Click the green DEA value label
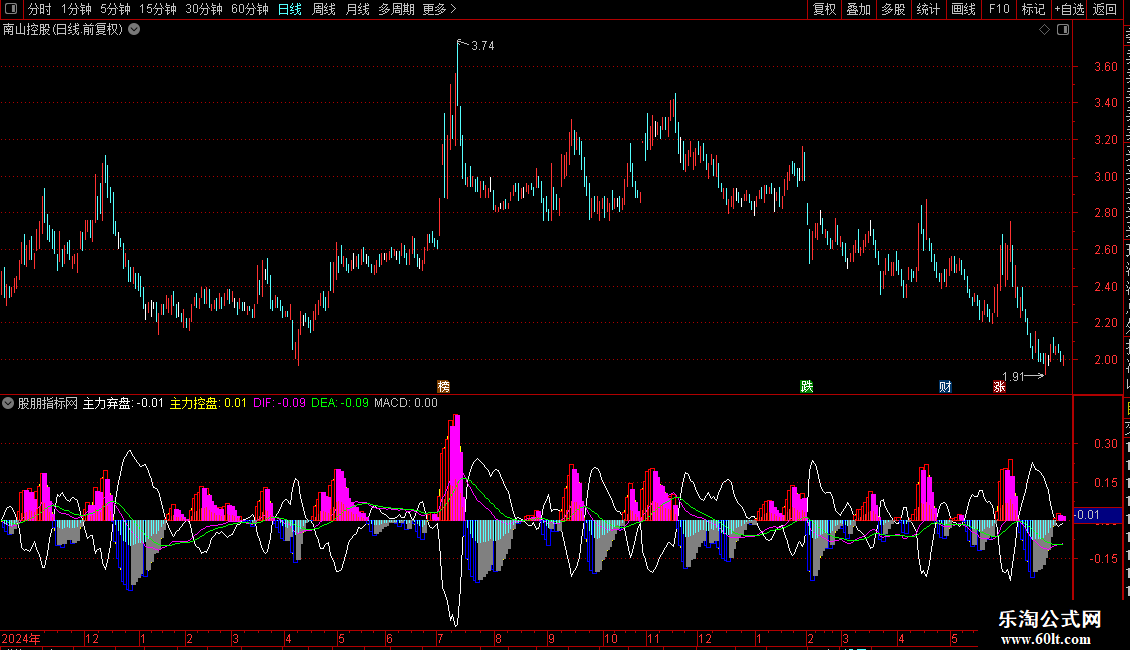 coord(340,403)
